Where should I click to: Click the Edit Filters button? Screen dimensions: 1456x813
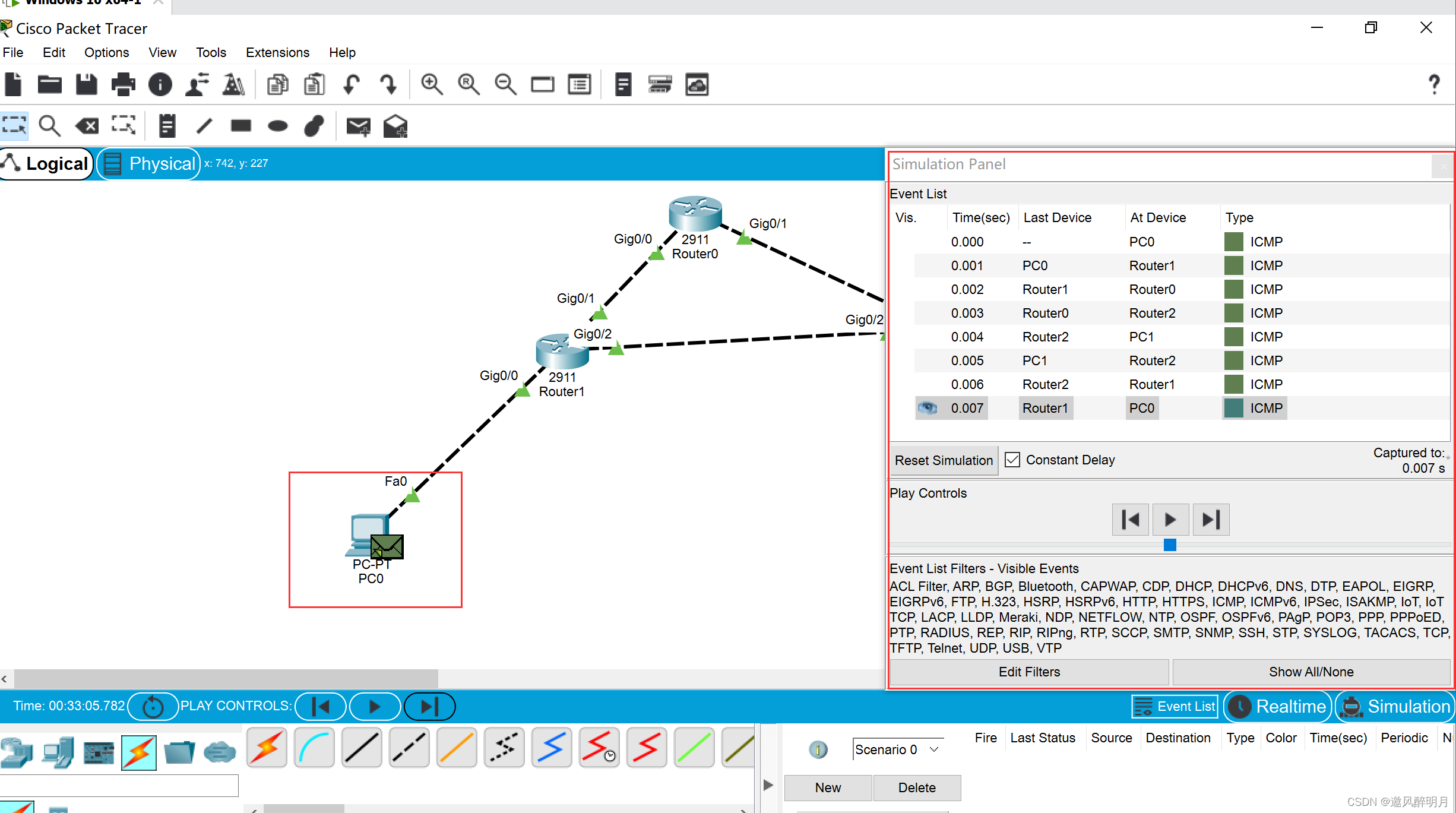[x=1029, y=672]
